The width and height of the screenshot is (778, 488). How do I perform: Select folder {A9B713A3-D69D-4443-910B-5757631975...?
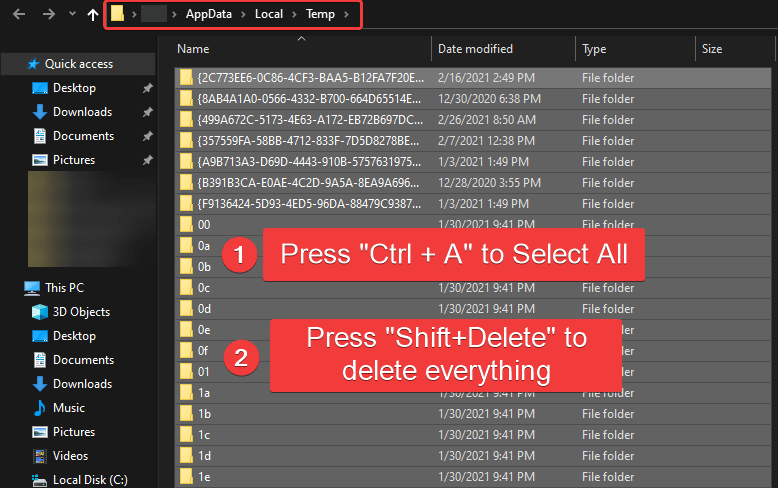473,162
